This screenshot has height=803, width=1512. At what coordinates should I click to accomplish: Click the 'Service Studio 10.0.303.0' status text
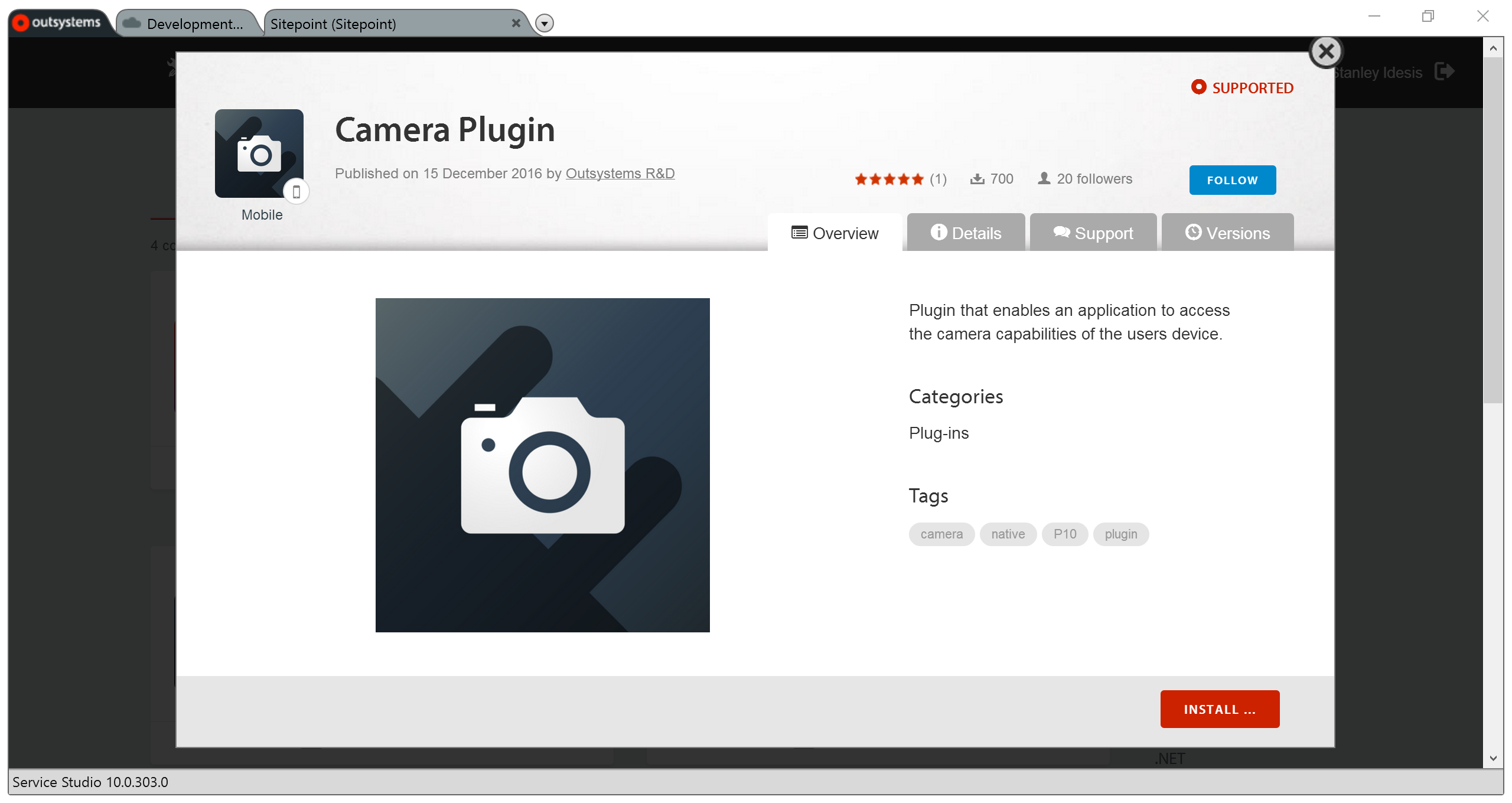click(90, 782)
